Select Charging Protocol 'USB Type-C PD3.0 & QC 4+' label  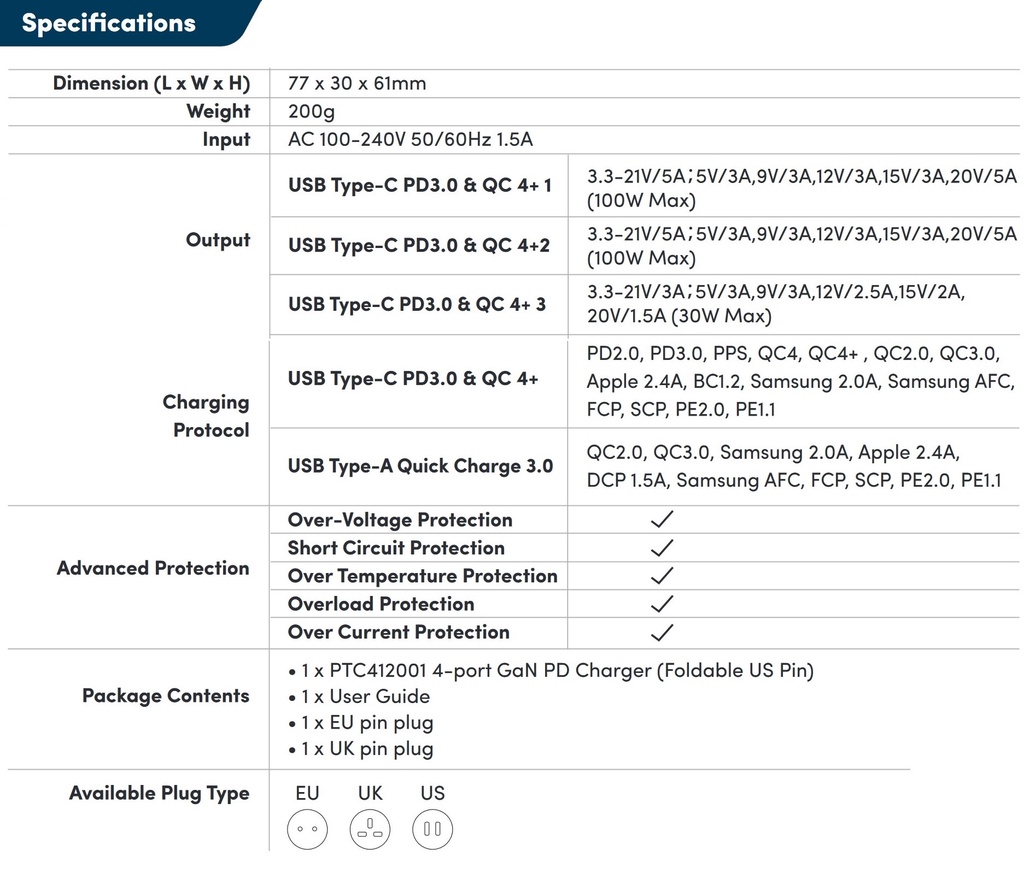pyautogui.click(x=413, y=379)
